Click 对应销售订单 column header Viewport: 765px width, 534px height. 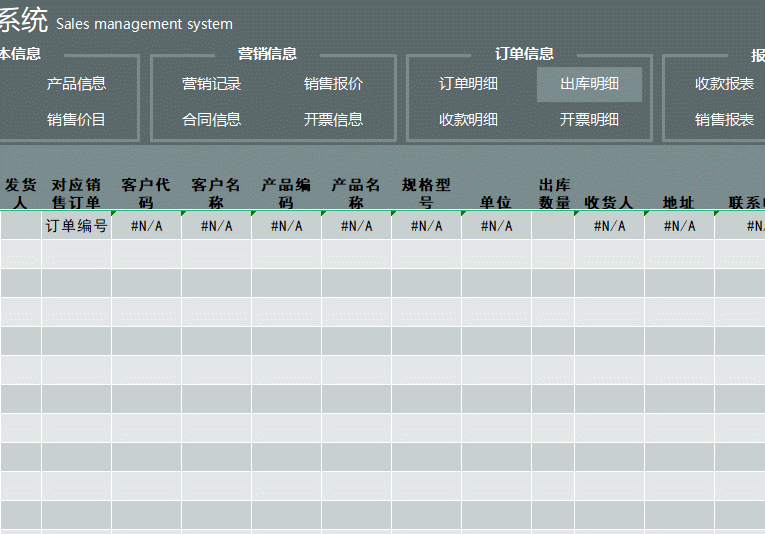tap(76, 193)
